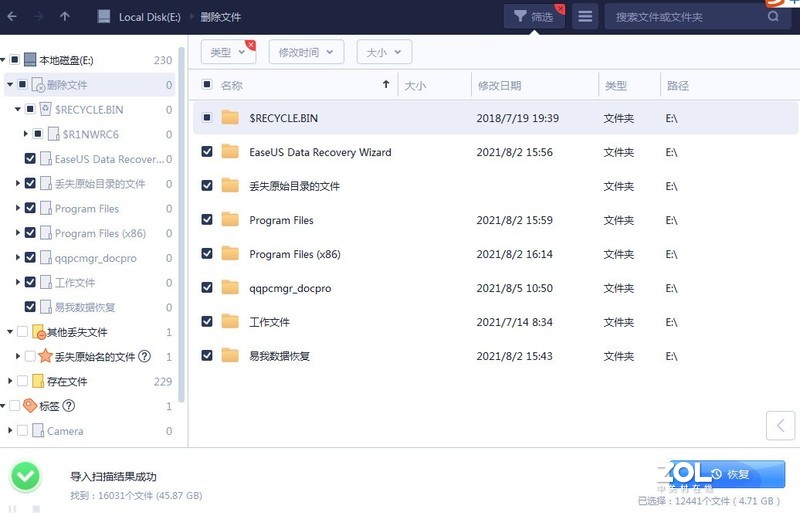Click the Local Disk(E:) drive icon
The height and width of the screenshot is (516, 800).
coord(104,16)
